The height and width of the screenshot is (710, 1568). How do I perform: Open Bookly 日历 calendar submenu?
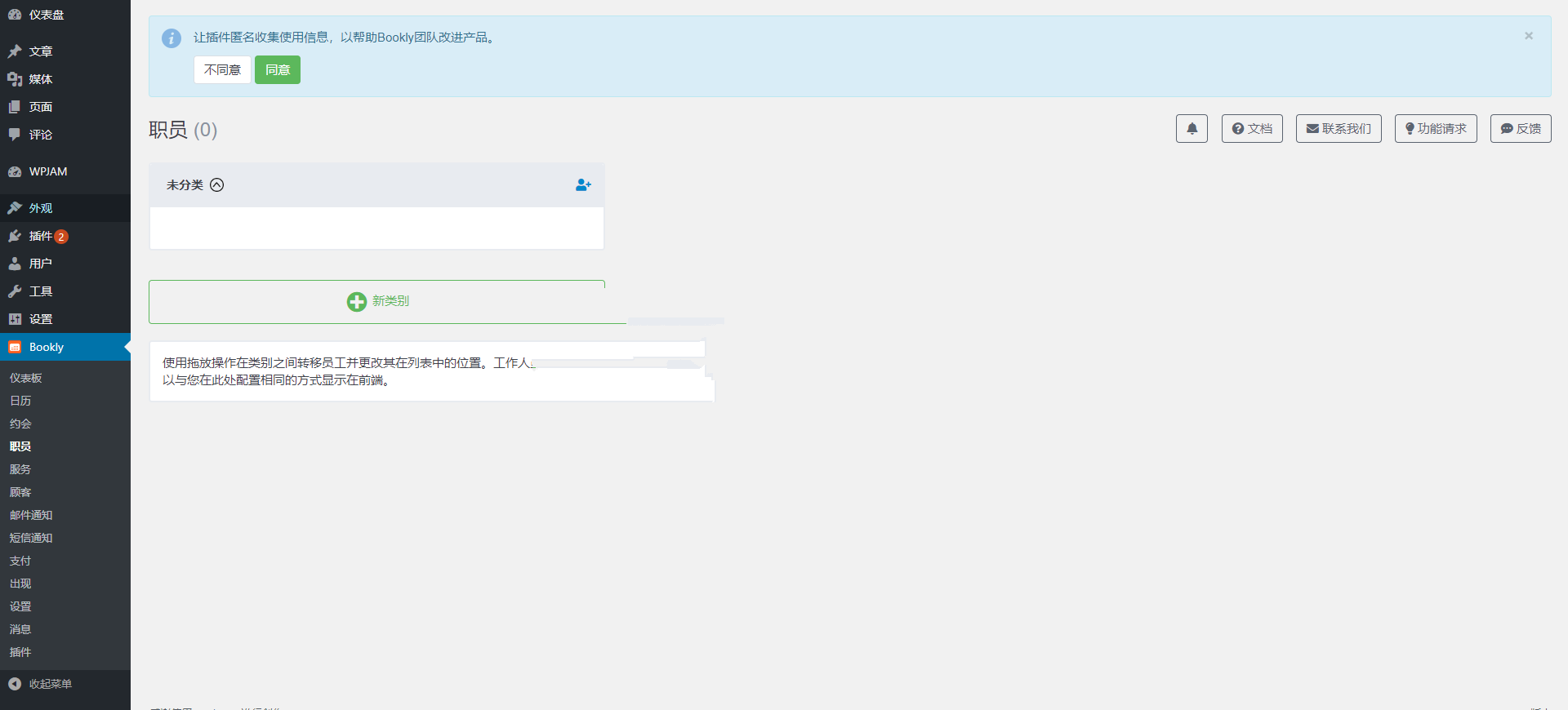(20, 401)
